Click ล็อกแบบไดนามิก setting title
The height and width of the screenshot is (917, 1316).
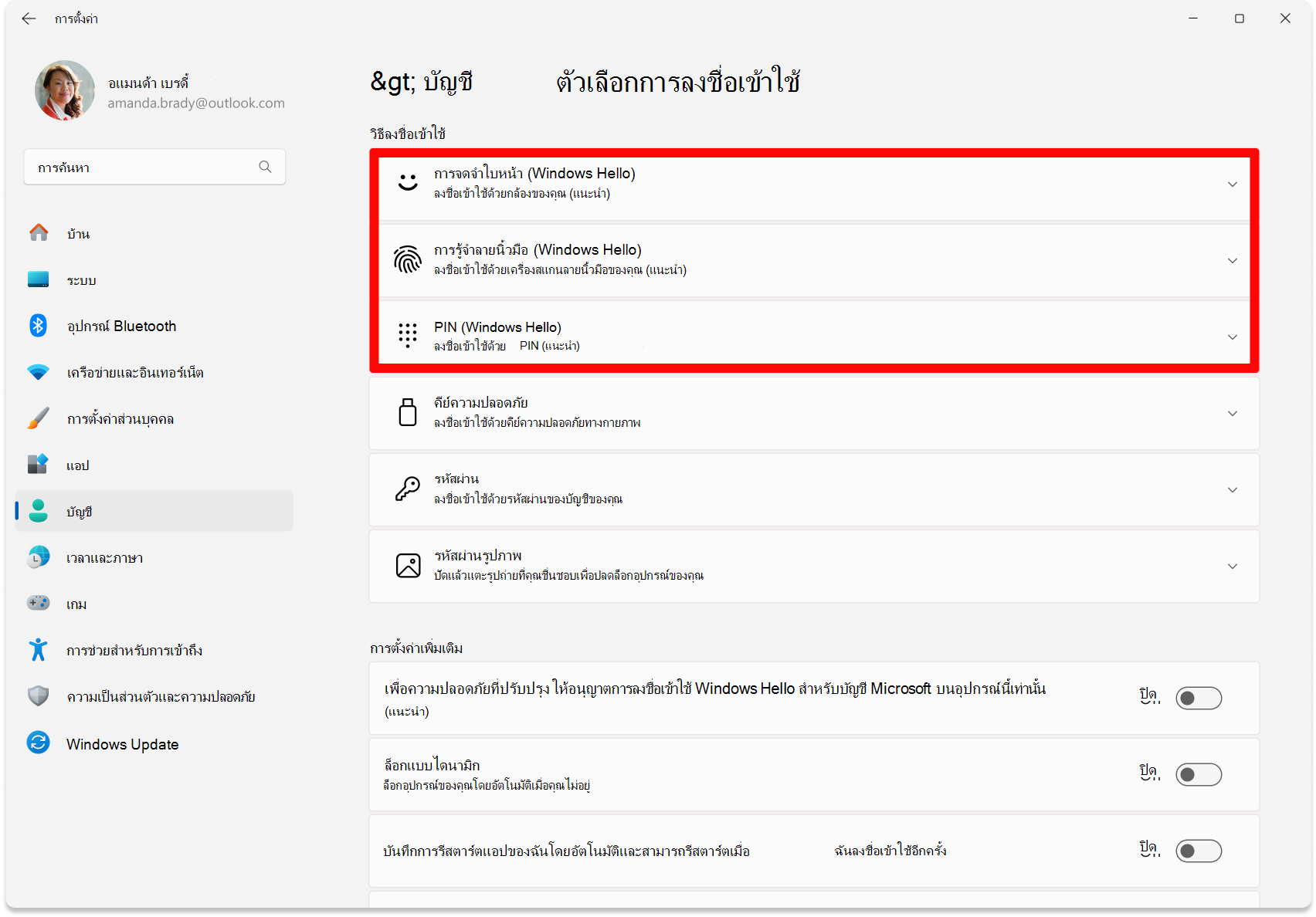point(432,765)
